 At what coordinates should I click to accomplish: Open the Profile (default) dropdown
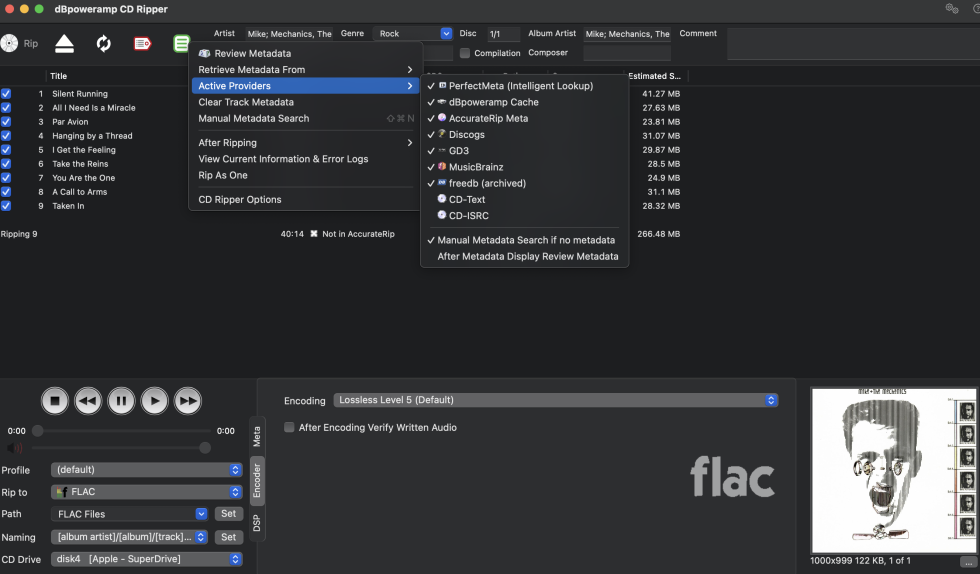pos(146,470)
